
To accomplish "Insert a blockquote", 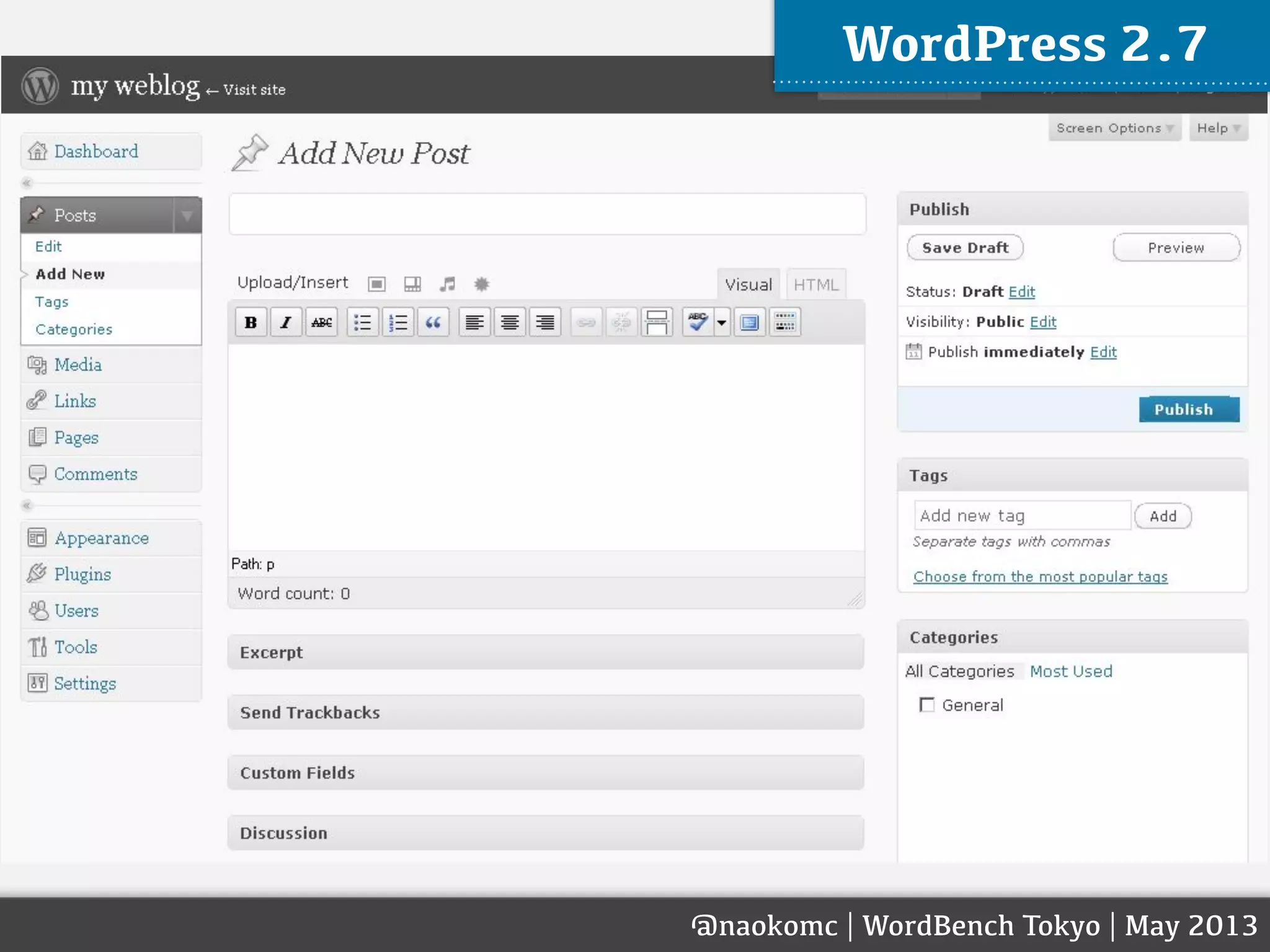I will point(433,322).
